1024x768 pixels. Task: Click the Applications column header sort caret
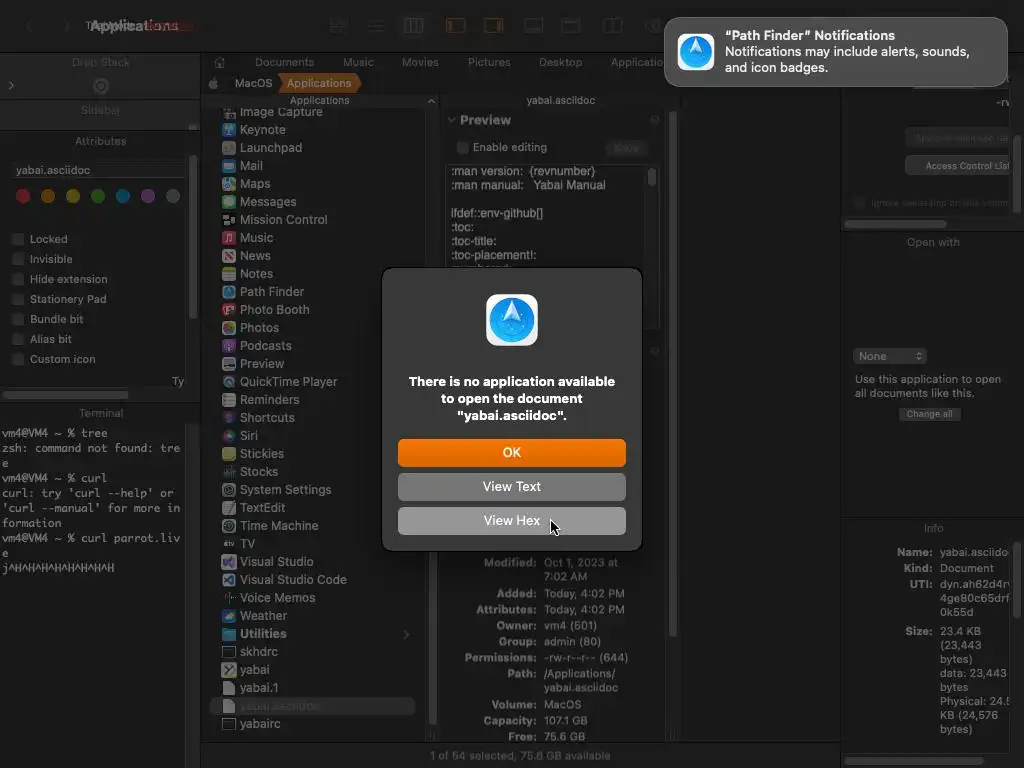coord(431,101)
